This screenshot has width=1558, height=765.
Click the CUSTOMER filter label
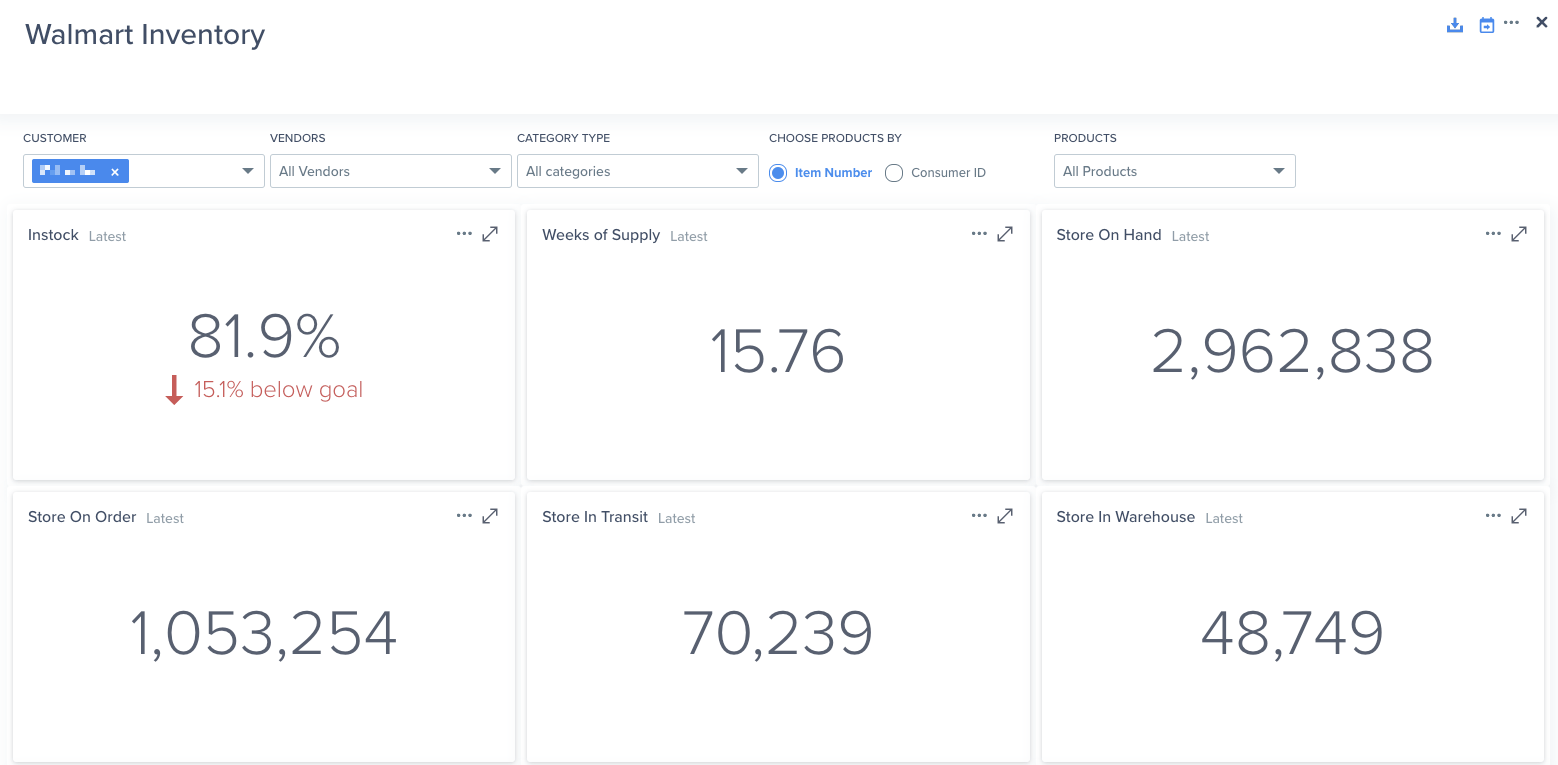(x=55, y=138)
